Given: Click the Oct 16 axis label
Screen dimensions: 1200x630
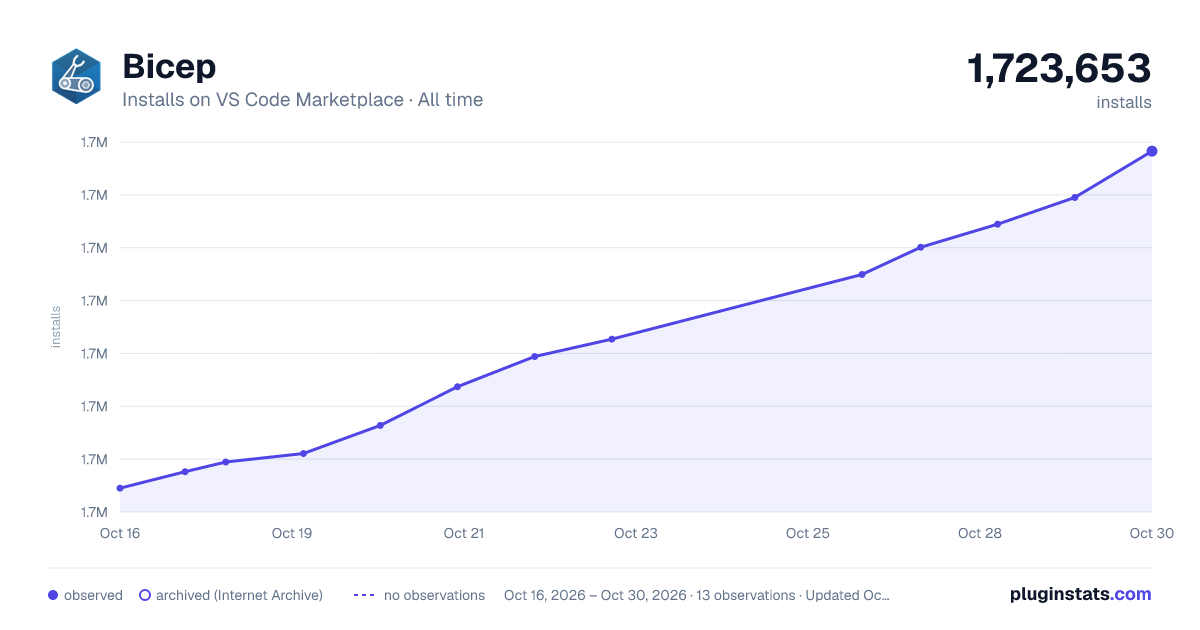Looking at the screenshot, I should coord(120,533).
